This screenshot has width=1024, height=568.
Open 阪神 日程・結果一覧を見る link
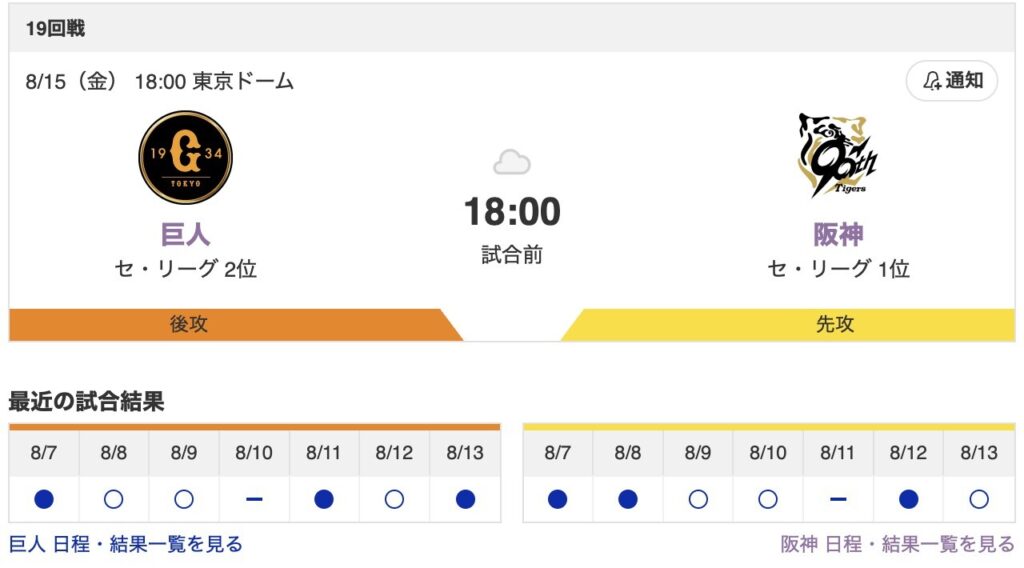[897, 544]
